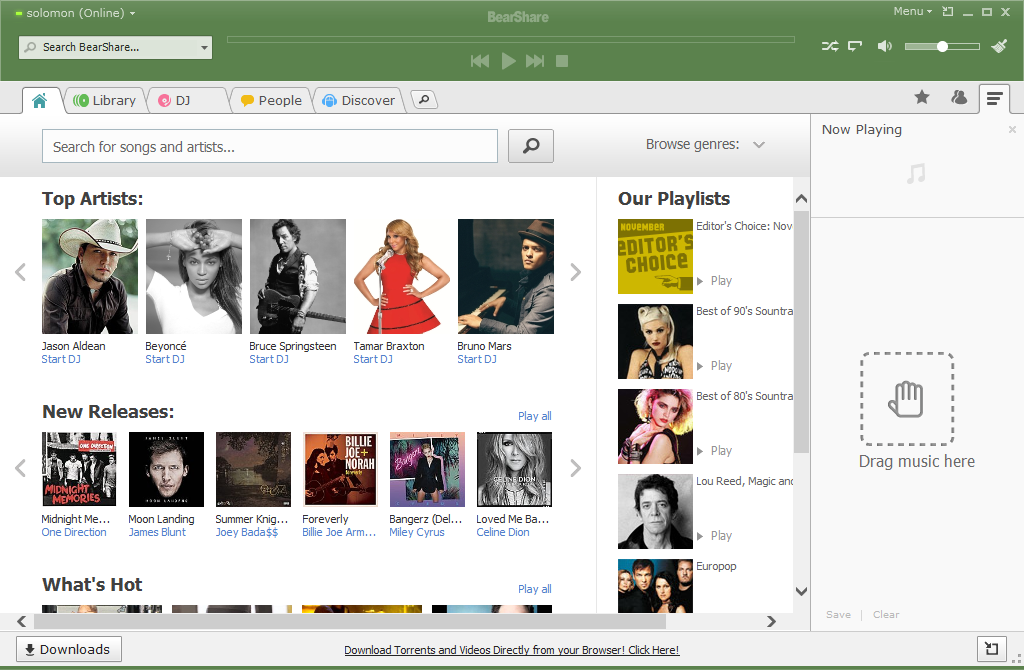
Task: Open the Discover tab
Action: 359,101
